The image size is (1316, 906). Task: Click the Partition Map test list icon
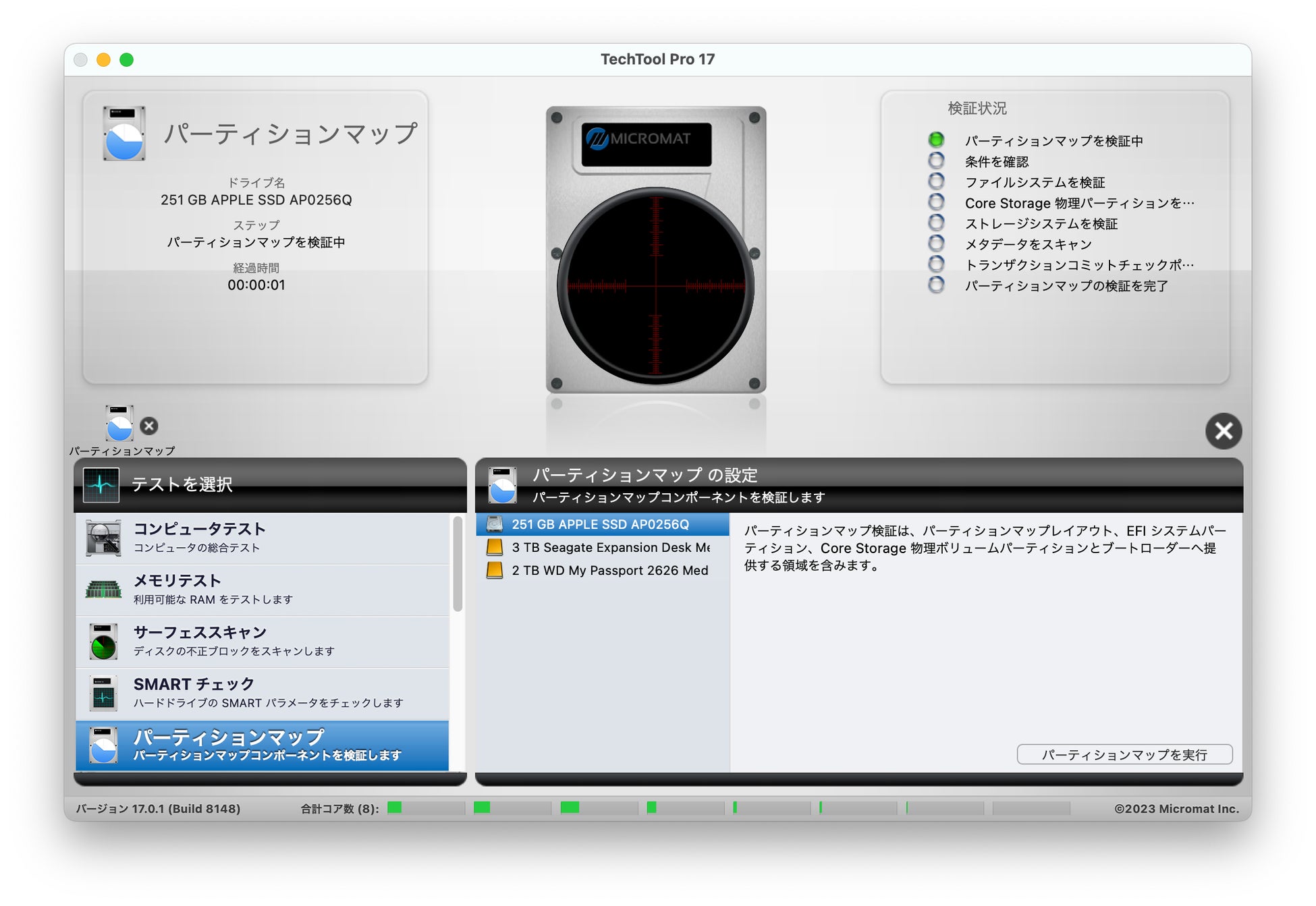point(103,745)
